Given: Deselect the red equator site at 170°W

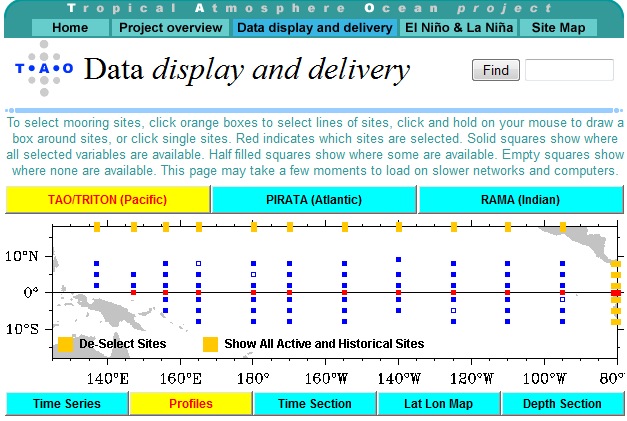Looking at the screenshot, I should (290, 293).
